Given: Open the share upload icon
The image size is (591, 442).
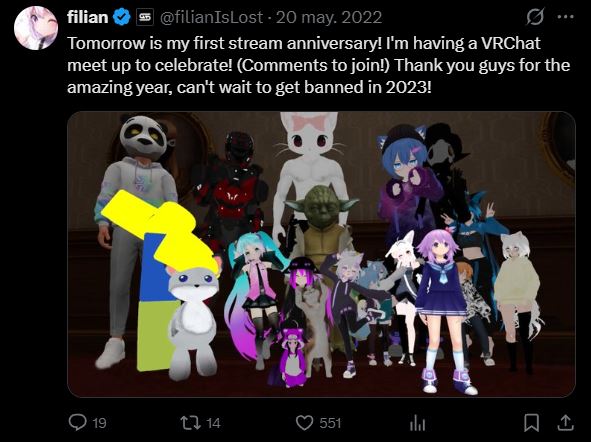Looking at the screenshot, I should (x=565, y=422).
